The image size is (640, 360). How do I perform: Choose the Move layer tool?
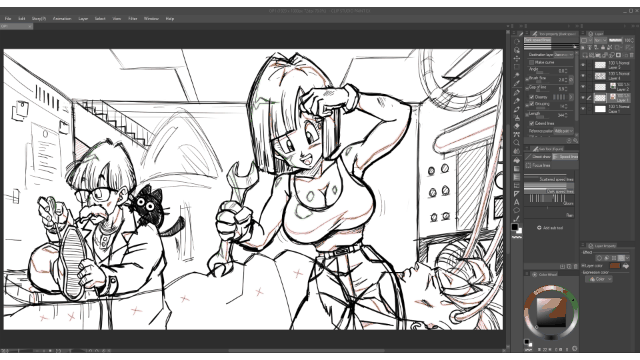pyautogui.click(x=516, y=58)
